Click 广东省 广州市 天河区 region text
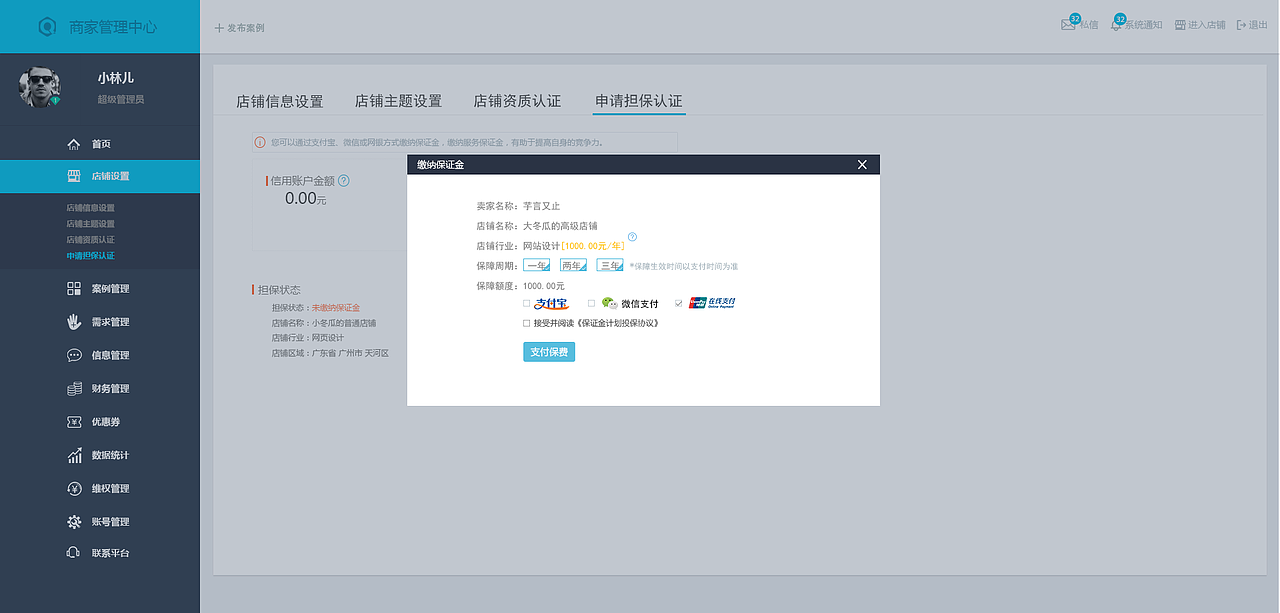Viewport: 1280px width, 613px height. click(x=350, y=353)
